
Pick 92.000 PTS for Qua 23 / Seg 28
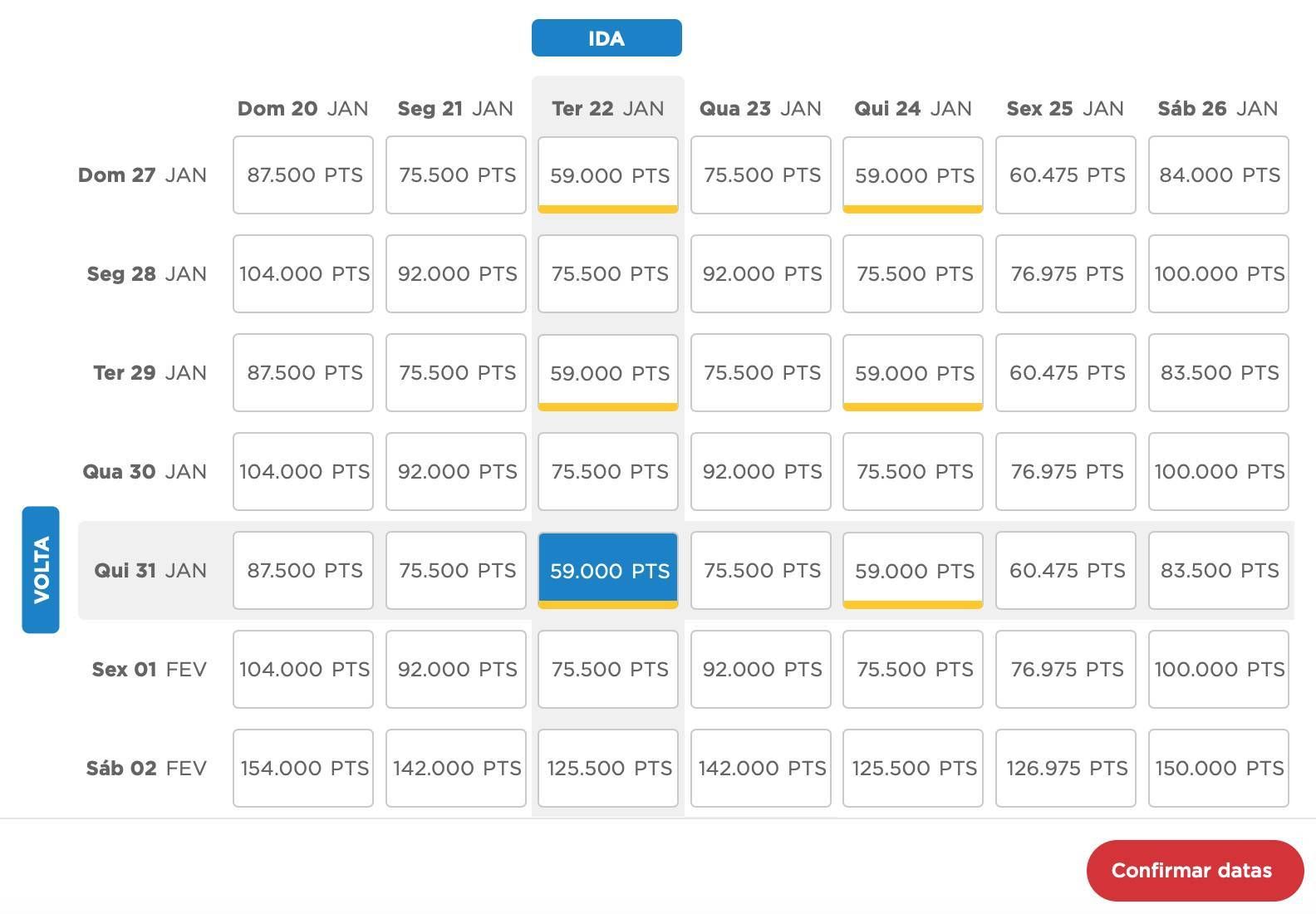761,274
